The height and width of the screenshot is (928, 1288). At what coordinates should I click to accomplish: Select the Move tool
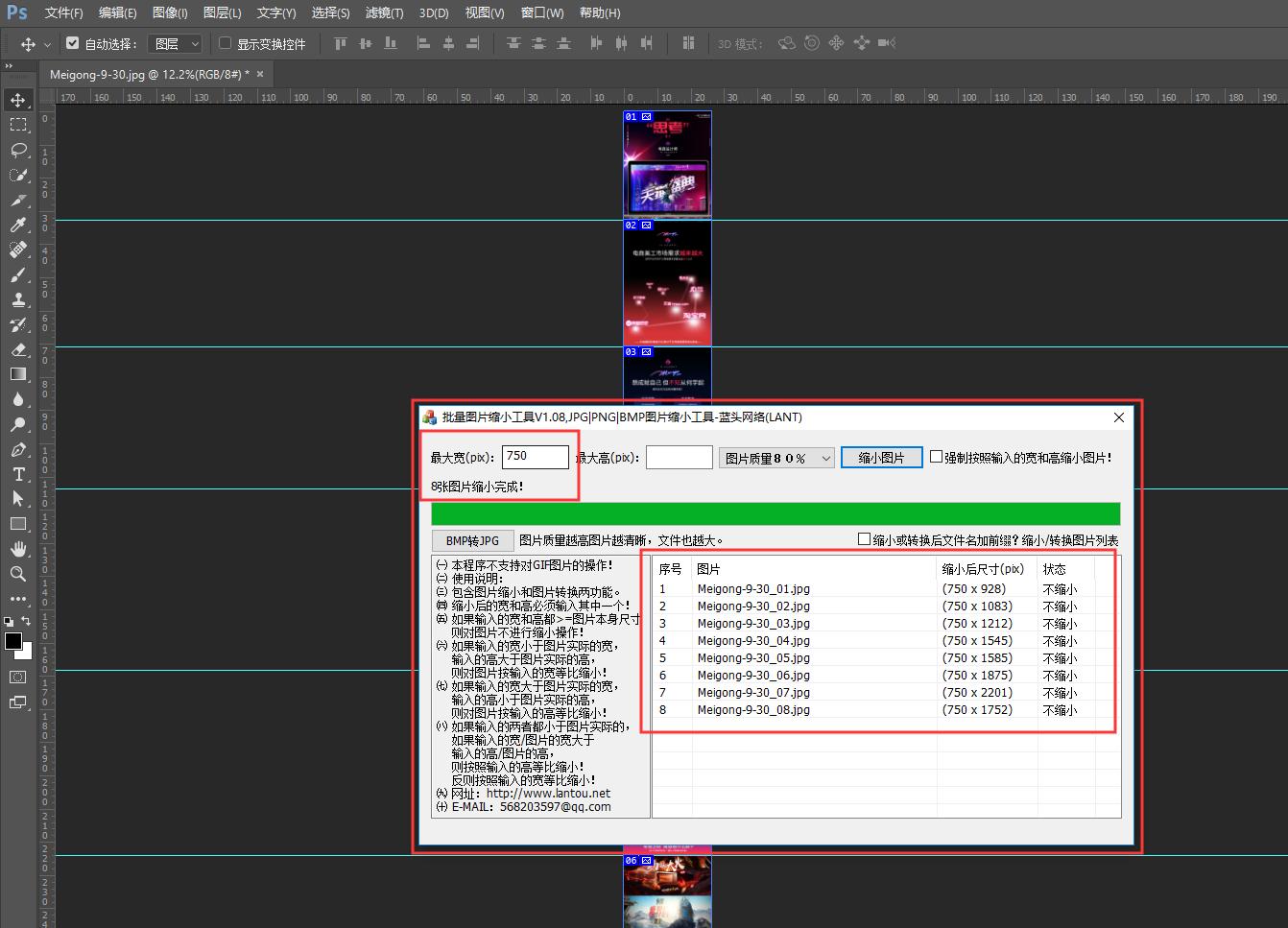coord(19,100)
